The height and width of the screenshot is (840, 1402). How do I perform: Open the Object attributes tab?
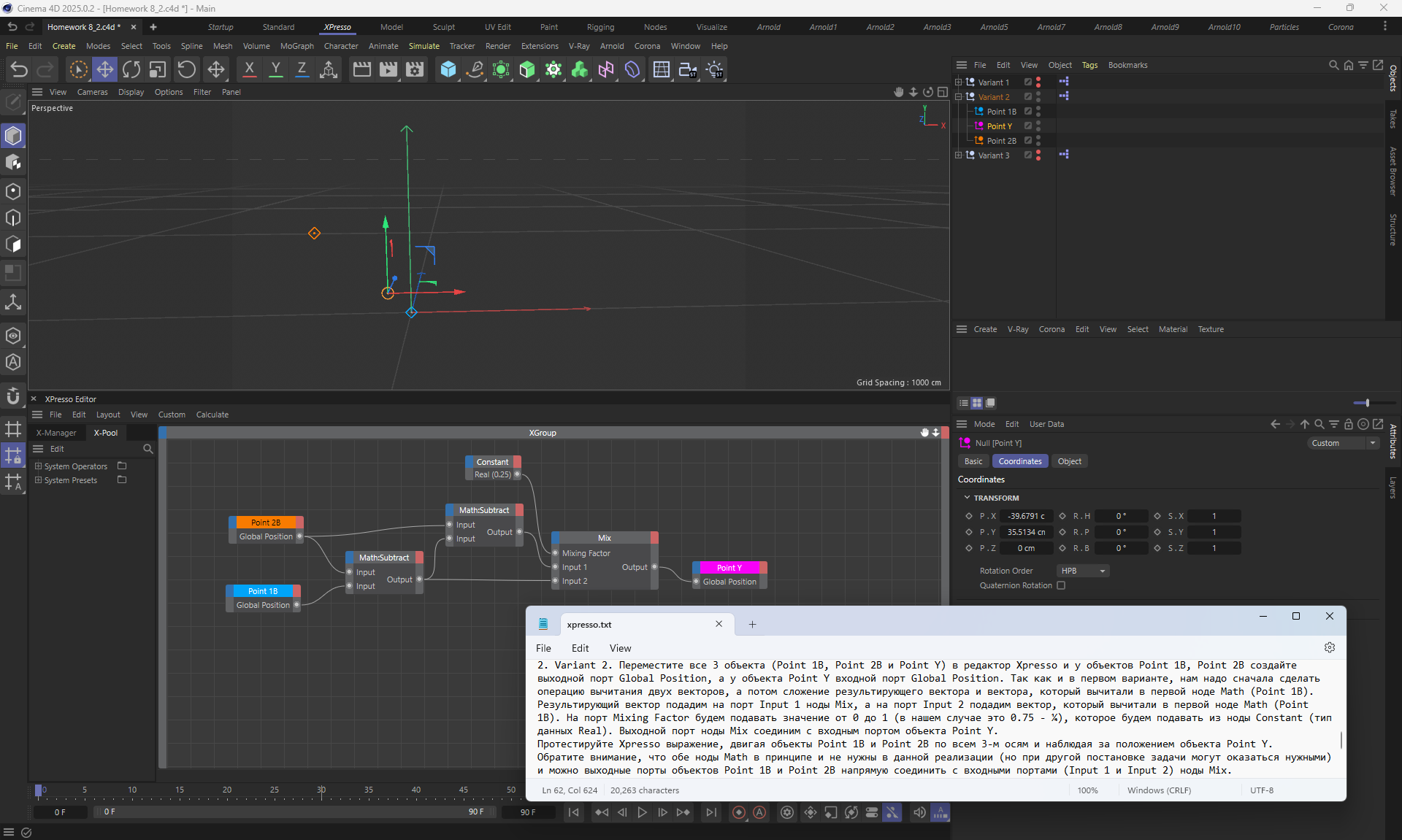(x=1069, y=461)
